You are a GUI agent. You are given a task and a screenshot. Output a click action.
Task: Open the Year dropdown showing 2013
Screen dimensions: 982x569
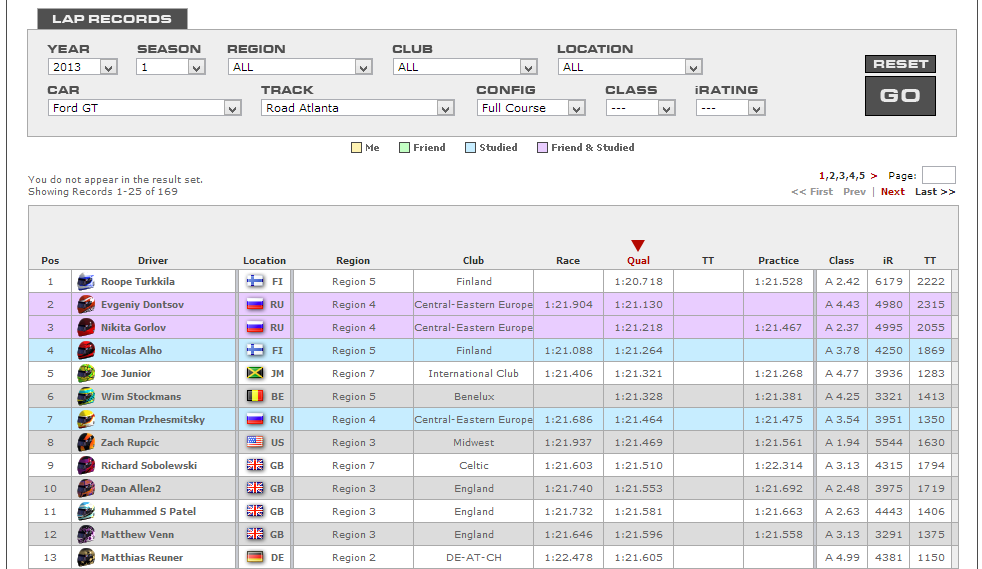pos(82,67)
